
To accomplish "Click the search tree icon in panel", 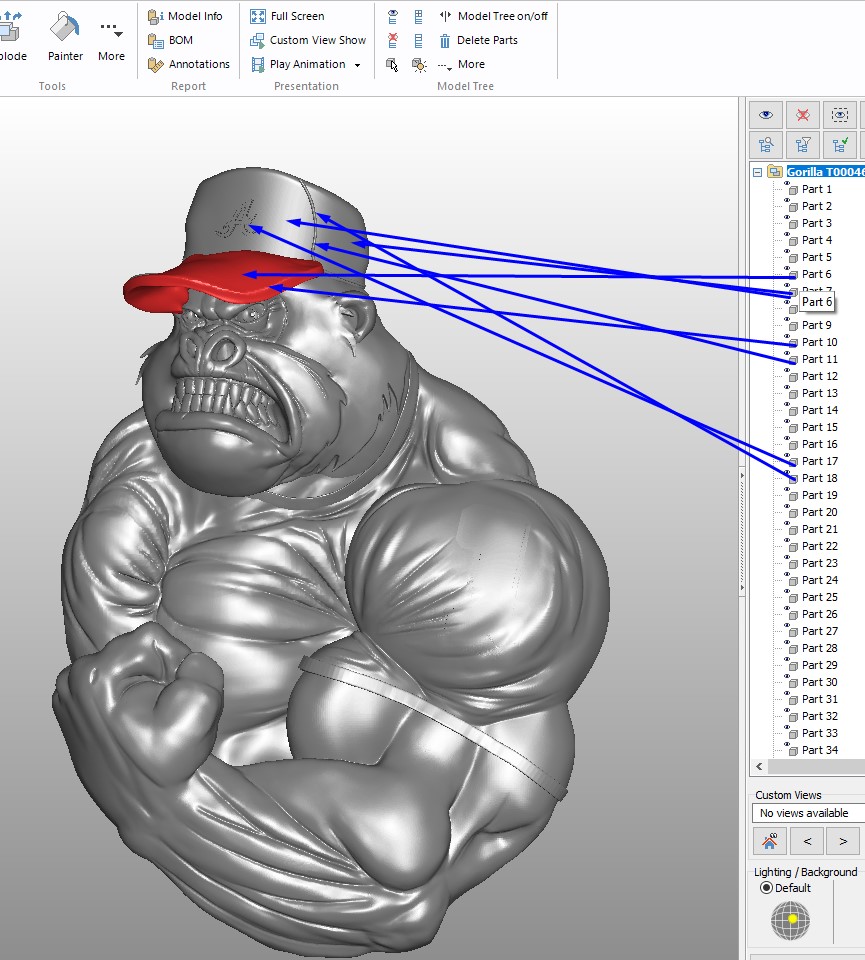I will [x=766, y=144].
